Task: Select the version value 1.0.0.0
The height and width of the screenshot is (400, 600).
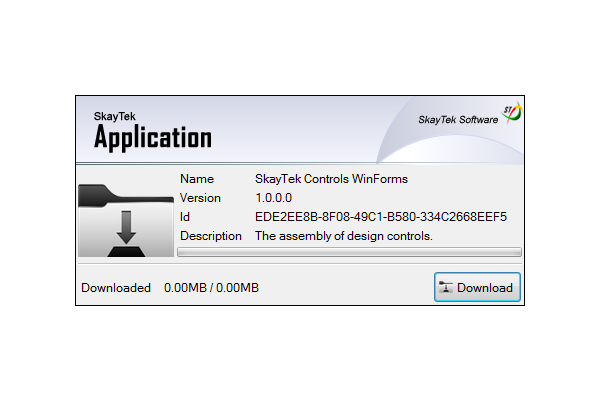Action: pos(273,198)
